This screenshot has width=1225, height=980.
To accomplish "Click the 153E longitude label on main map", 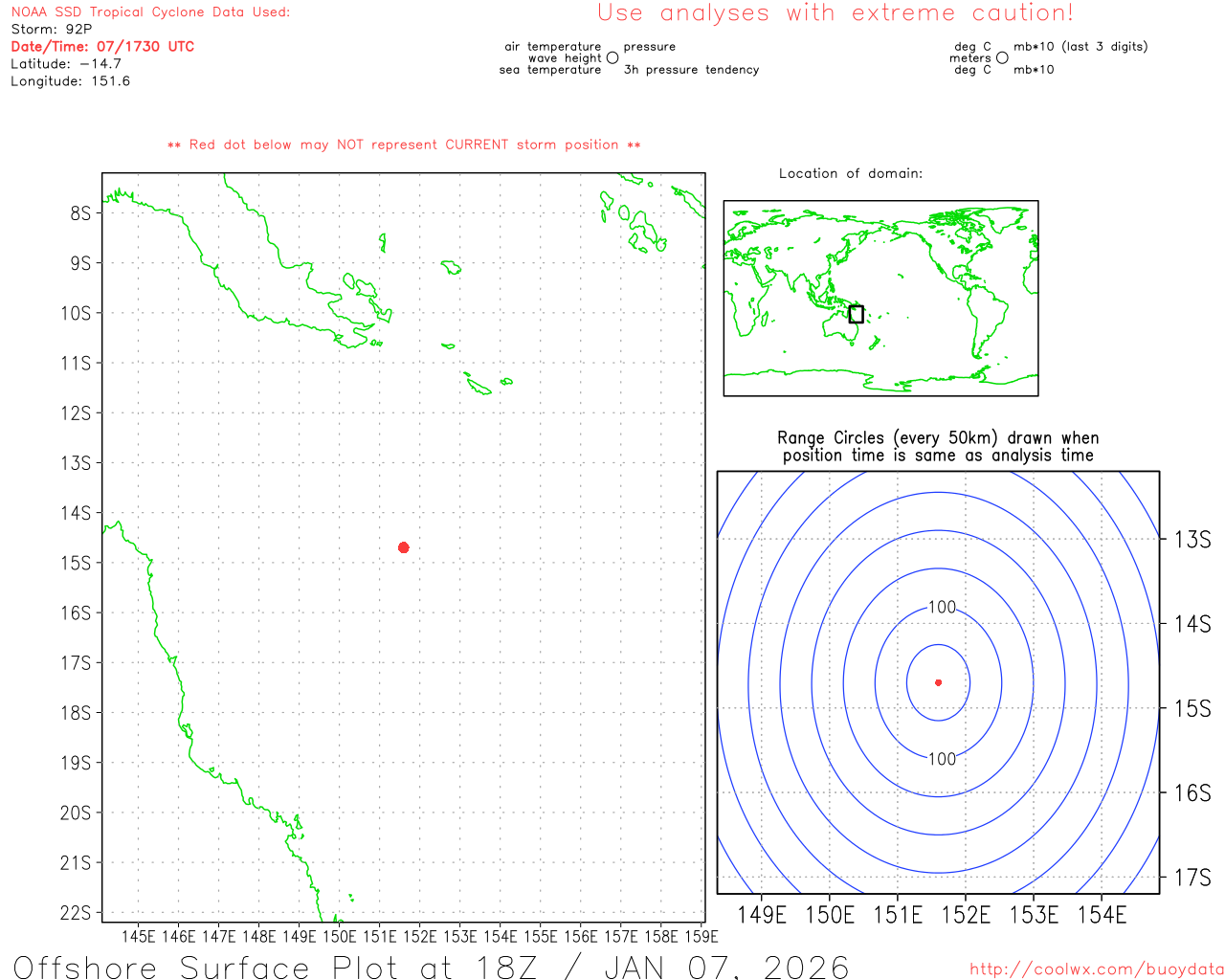I will click(x=459, y=936).
